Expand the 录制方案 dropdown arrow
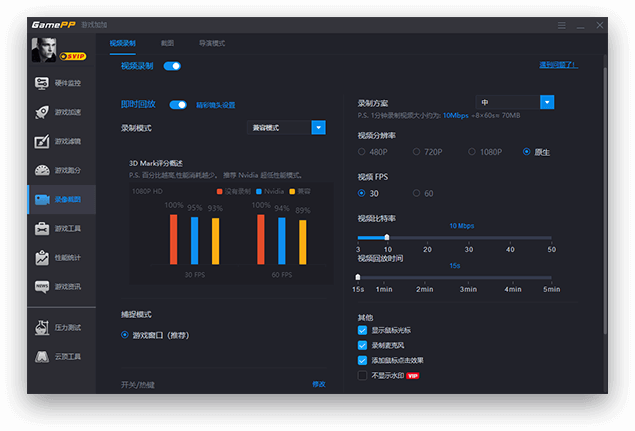Viewport: 635px width, 431px height. [x=547, y=102]
